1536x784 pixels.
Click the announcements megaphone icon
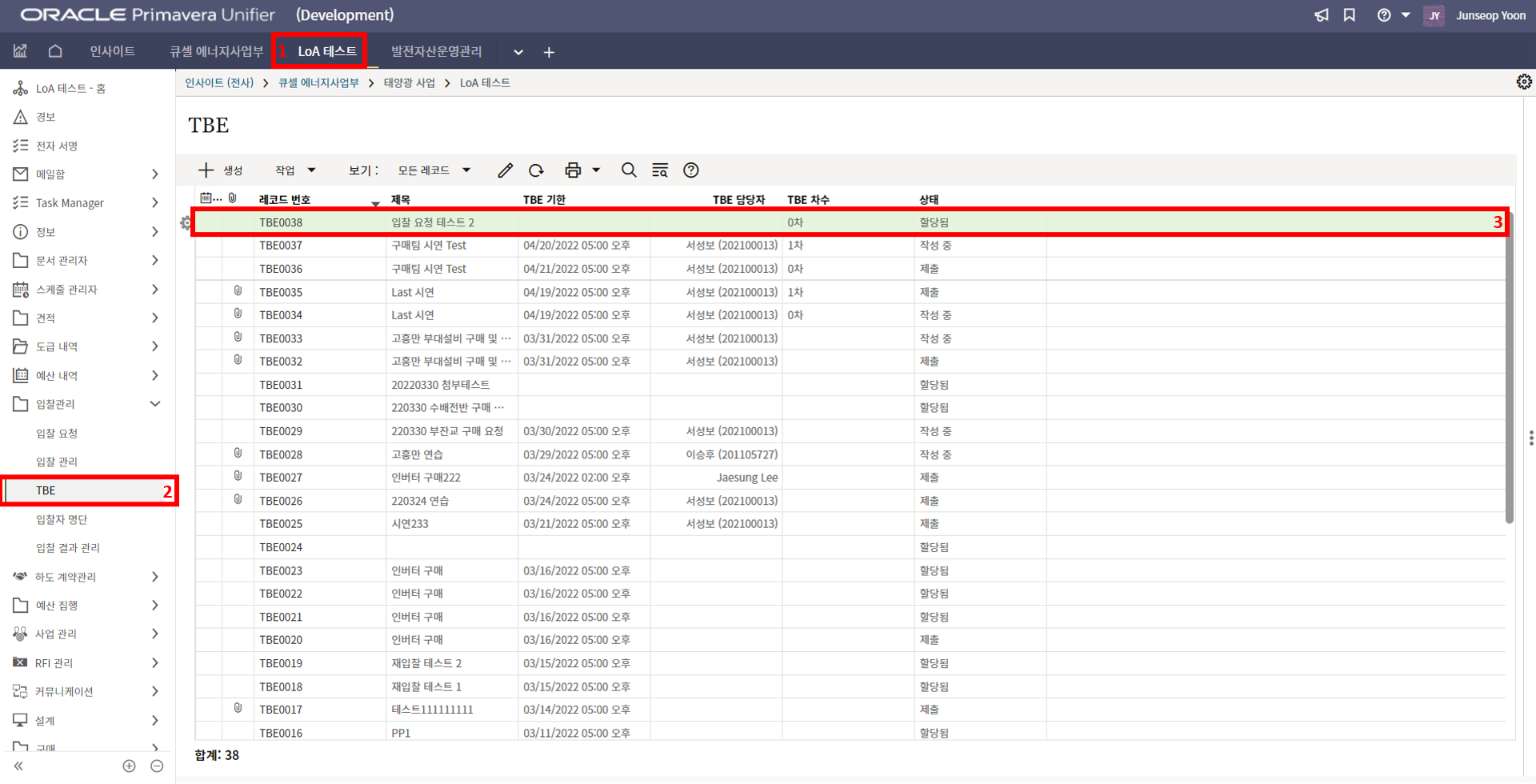[x=1322, y=15]
